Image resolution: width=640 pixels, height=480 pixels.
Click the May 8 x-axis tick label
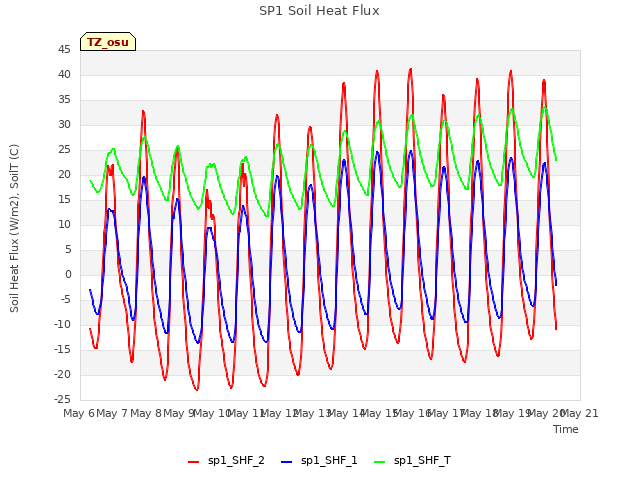point(146,413)
